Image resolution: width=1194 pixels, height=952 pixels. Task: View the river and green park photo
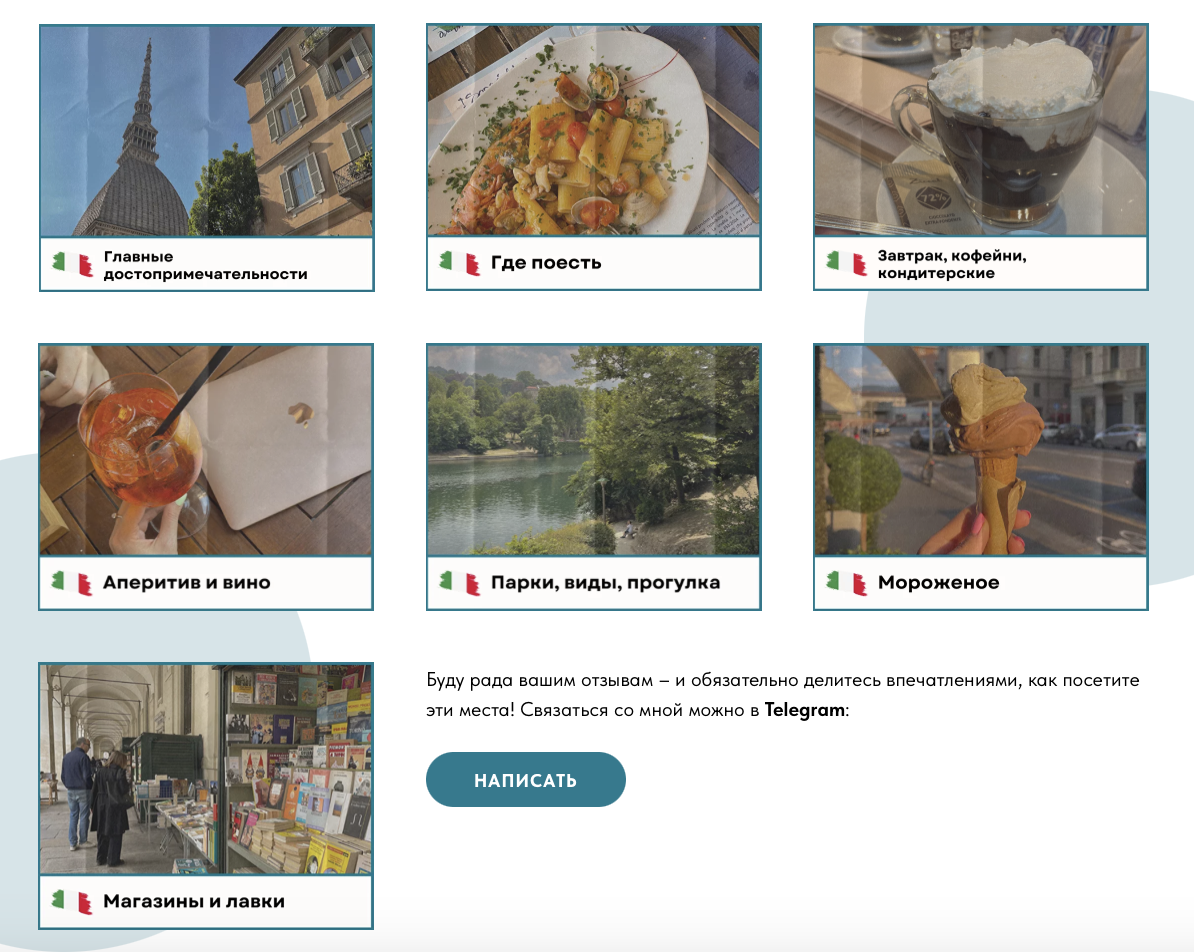pyautogui.click(x=593, y=450)
